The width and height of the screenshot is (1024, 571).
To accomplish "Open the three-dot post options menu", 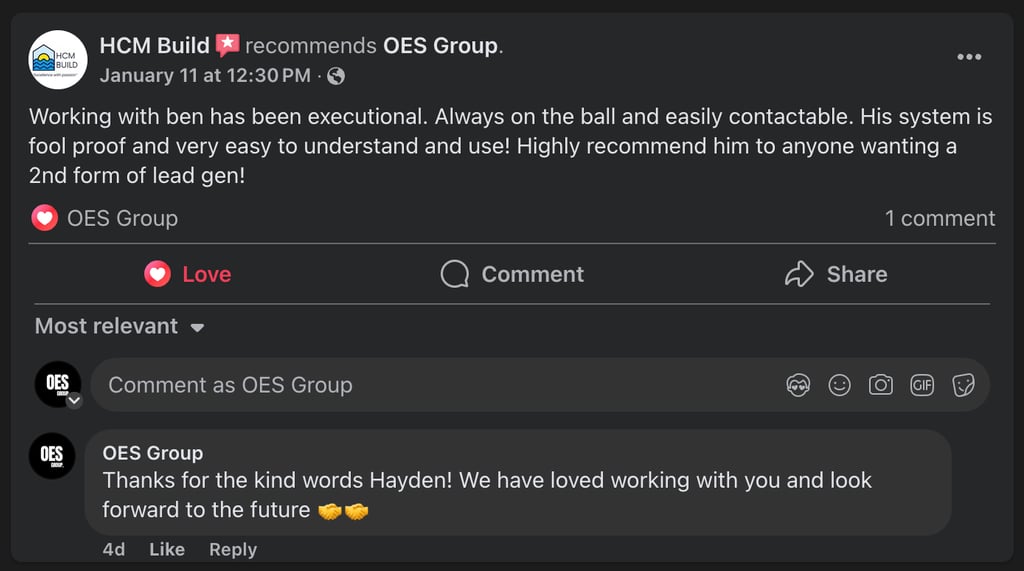I will [969, 57].
